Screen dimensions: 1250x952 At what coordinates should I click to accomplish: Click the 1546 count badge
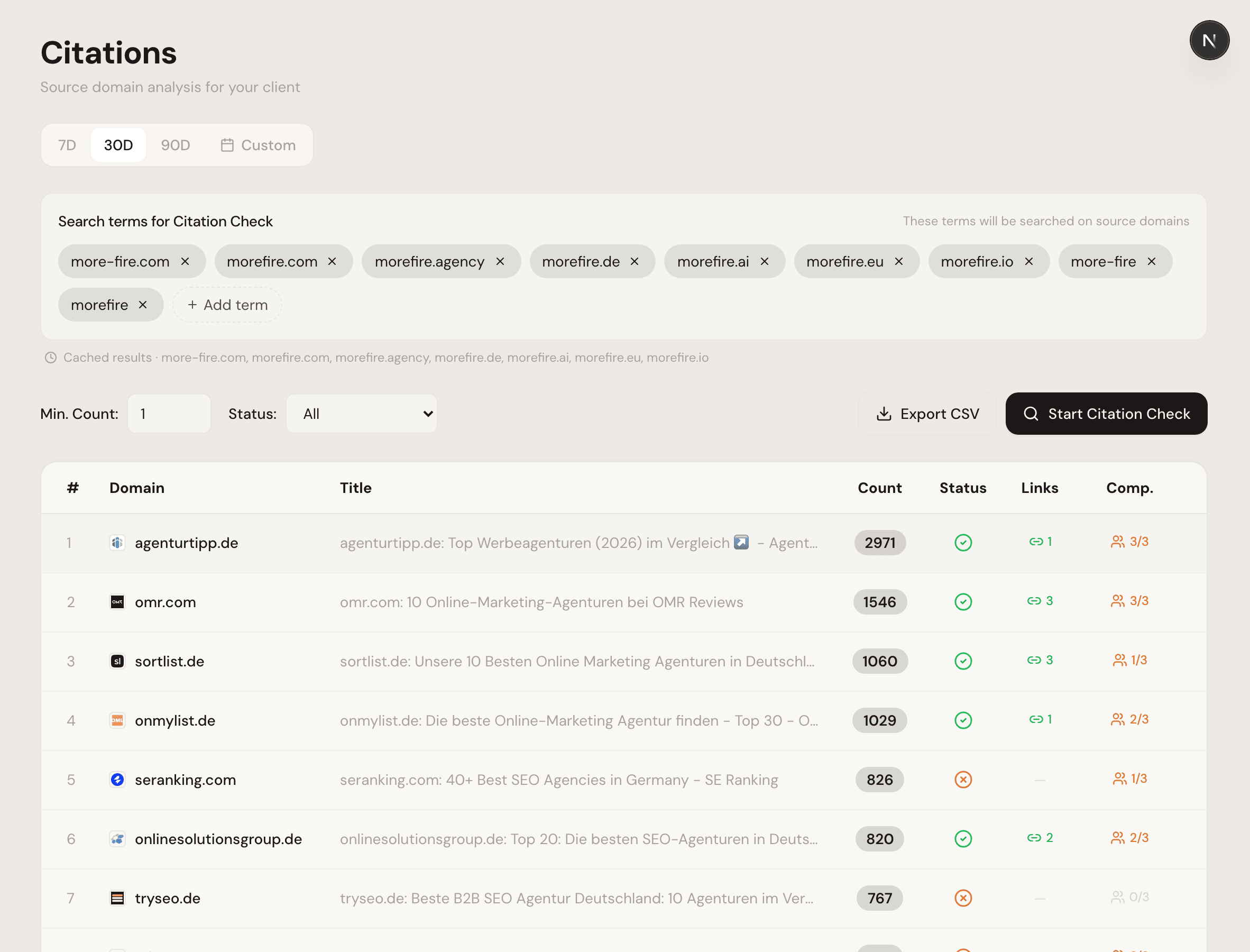pos(879,602)
